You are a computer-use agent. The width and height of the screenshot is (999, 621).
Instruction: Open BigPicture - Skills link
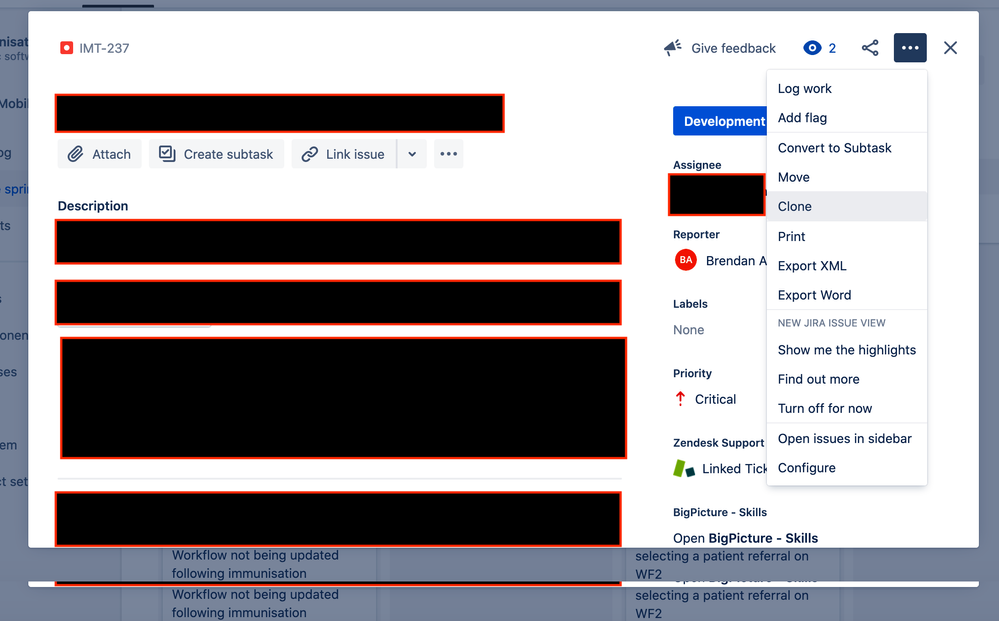click(x=745, y=538)
